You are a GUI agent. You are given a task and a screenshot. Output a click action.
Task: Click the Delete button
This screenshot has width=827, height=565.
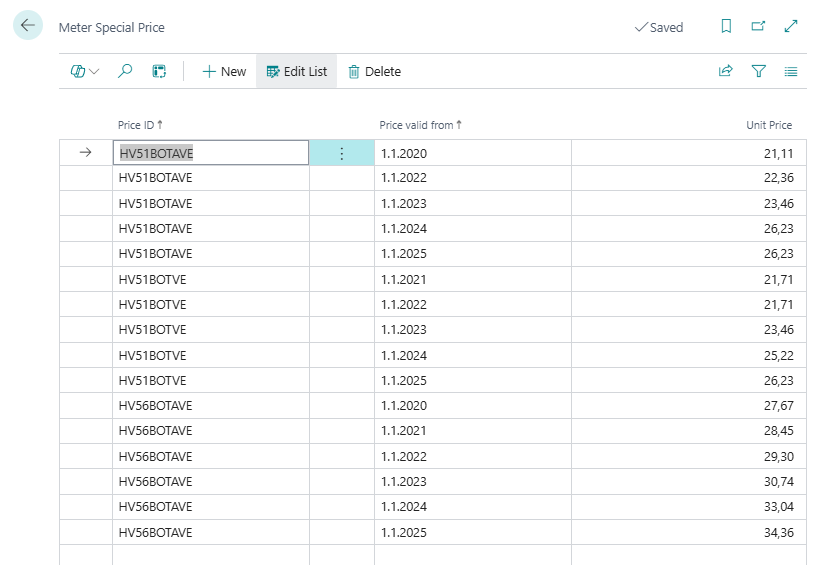coord(374,71)
